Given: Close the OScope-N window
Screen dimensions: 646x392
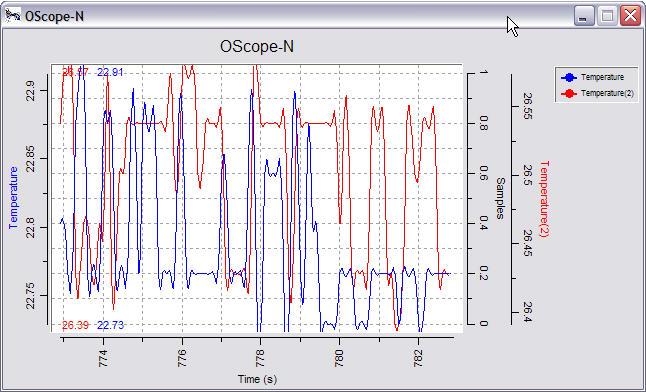Looking at the screenshot, I should point(631,16).
